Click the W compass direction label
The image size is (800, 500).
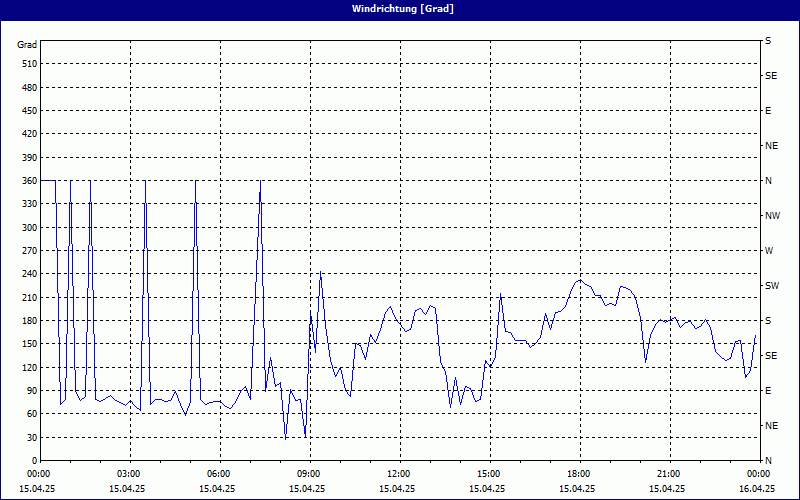pos(769,251)
